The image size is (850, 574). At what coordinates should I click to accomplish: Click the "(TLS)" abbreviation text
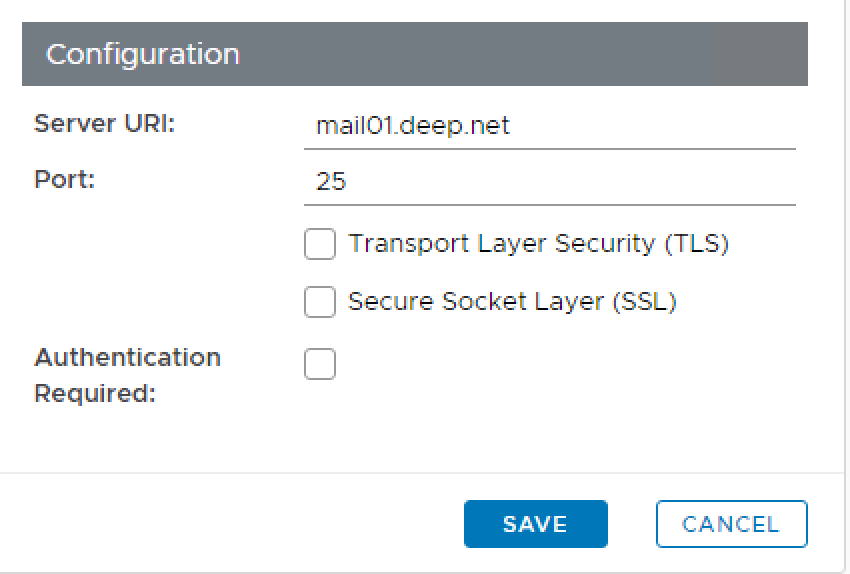pyautogui.click(x=697, y=244)
